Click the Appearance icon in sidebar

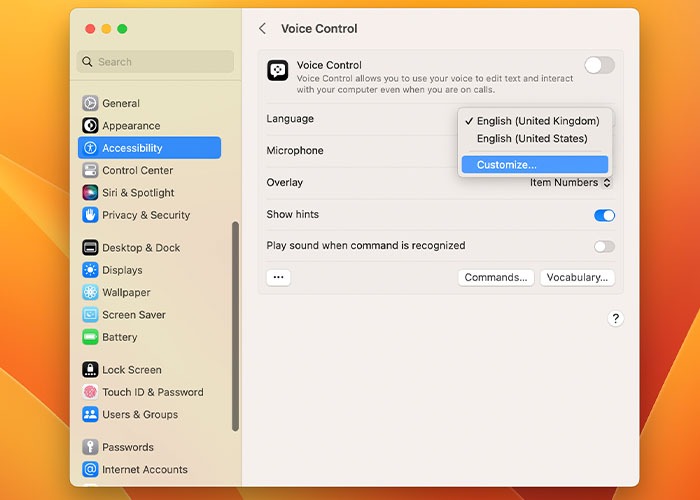coord(90,125)
